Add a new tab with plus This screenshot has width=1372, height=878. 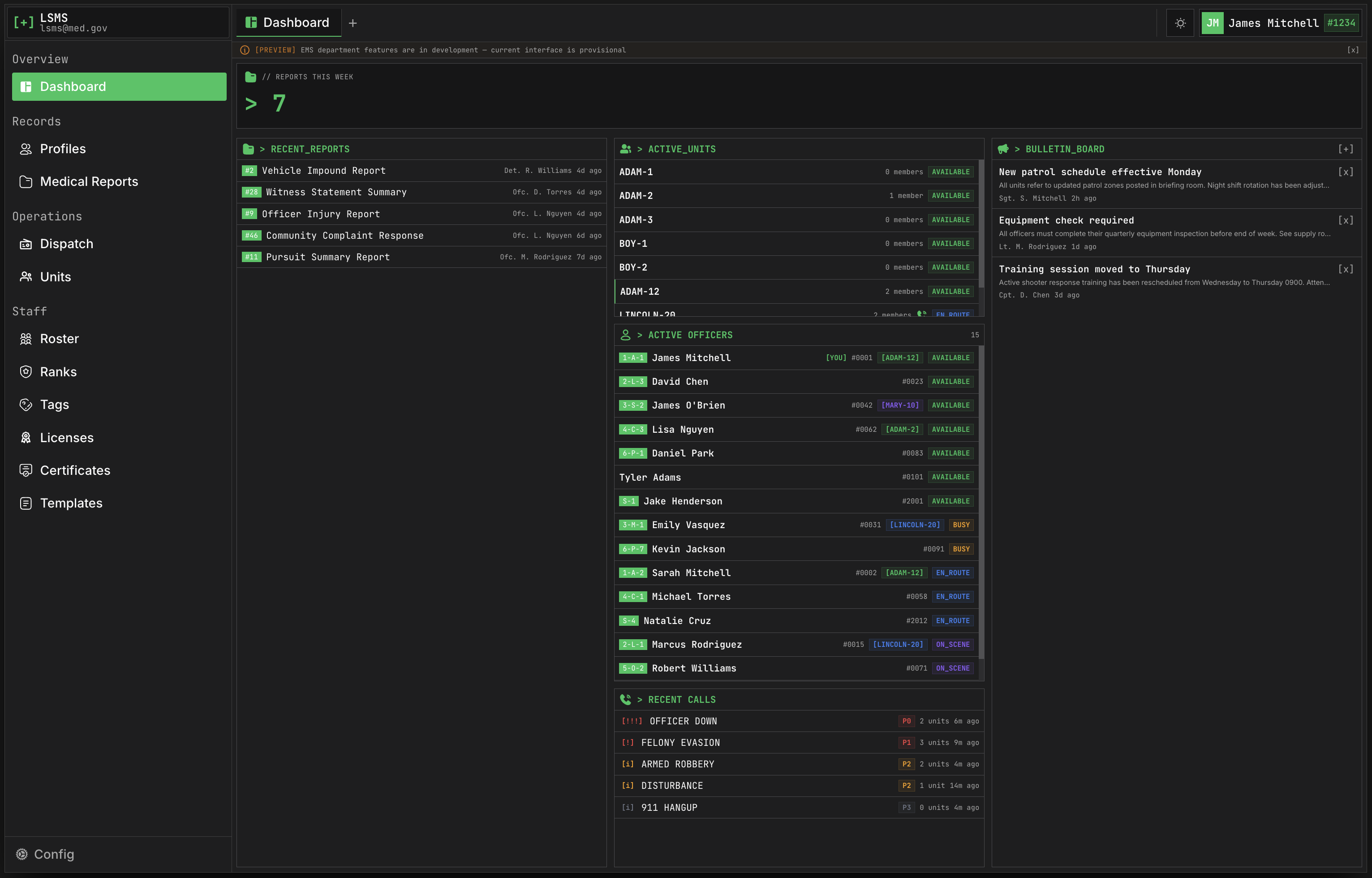(352, 23)
